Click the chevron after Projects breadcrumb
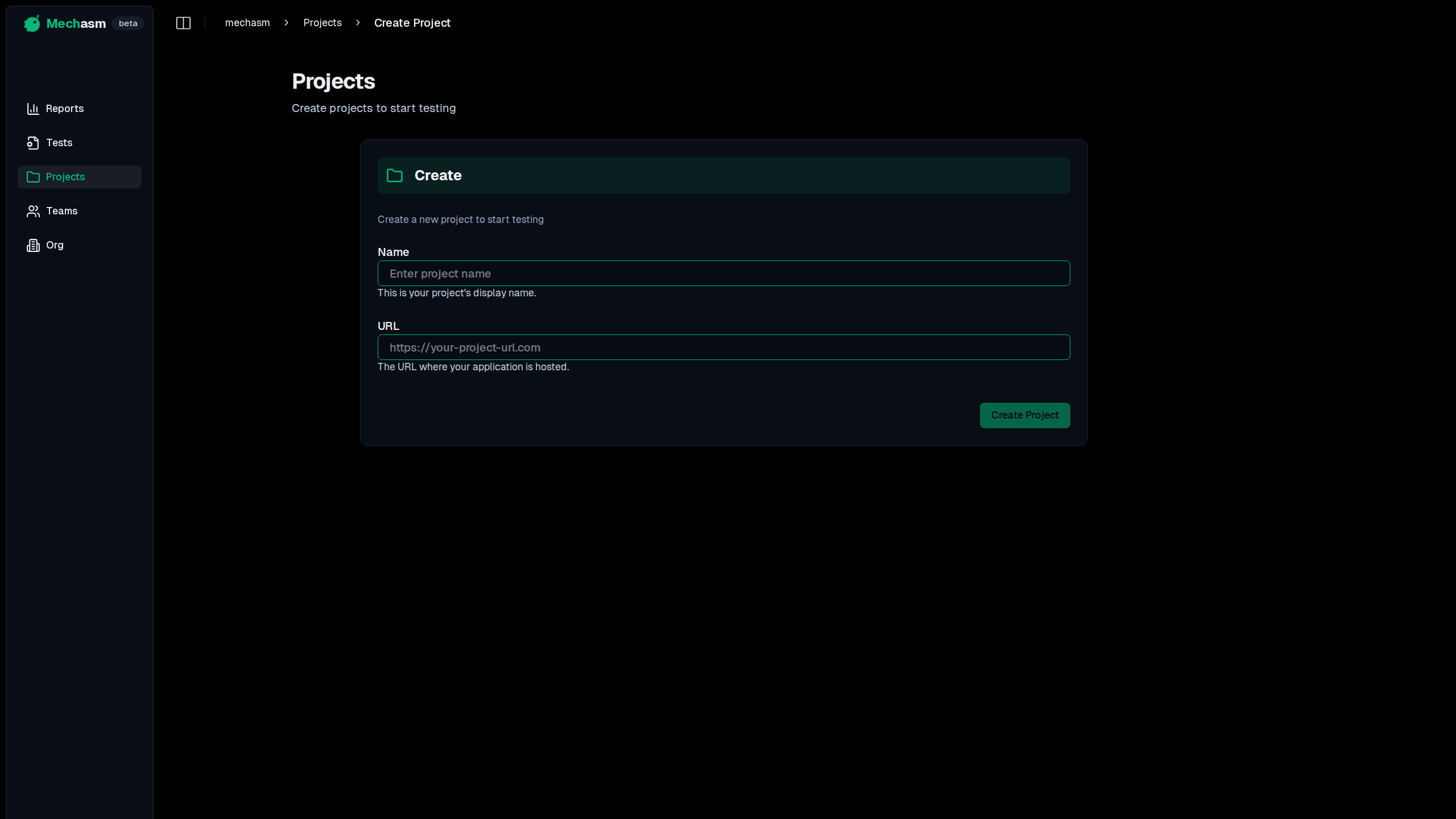 (357, 23)
